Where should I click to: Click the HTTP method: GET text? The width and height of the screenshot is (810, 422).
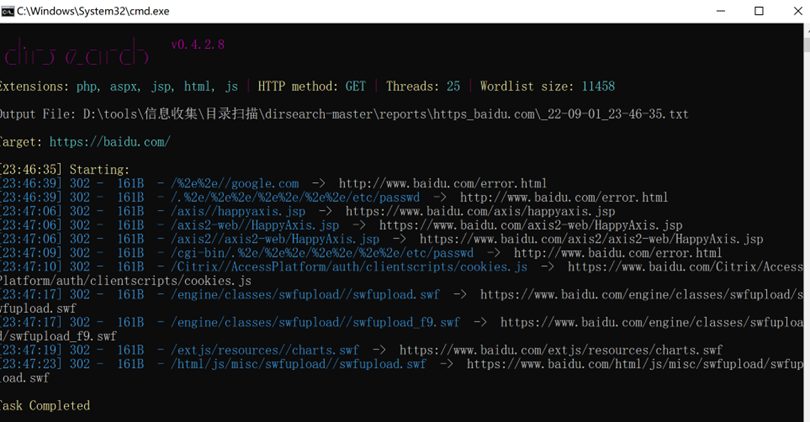[312, 86]
